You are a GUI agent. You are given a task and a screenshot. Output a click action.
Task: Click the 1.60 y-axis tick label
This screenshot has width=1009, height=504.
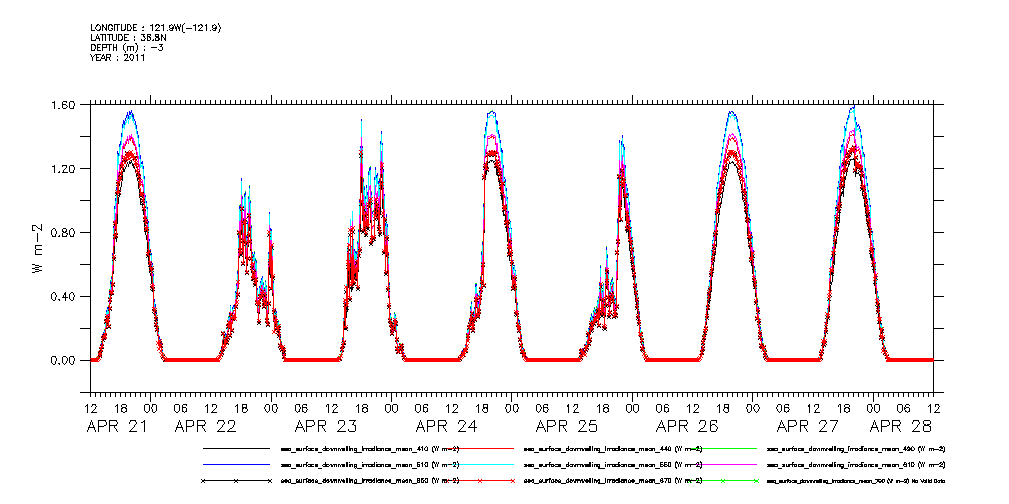point(64,105)
